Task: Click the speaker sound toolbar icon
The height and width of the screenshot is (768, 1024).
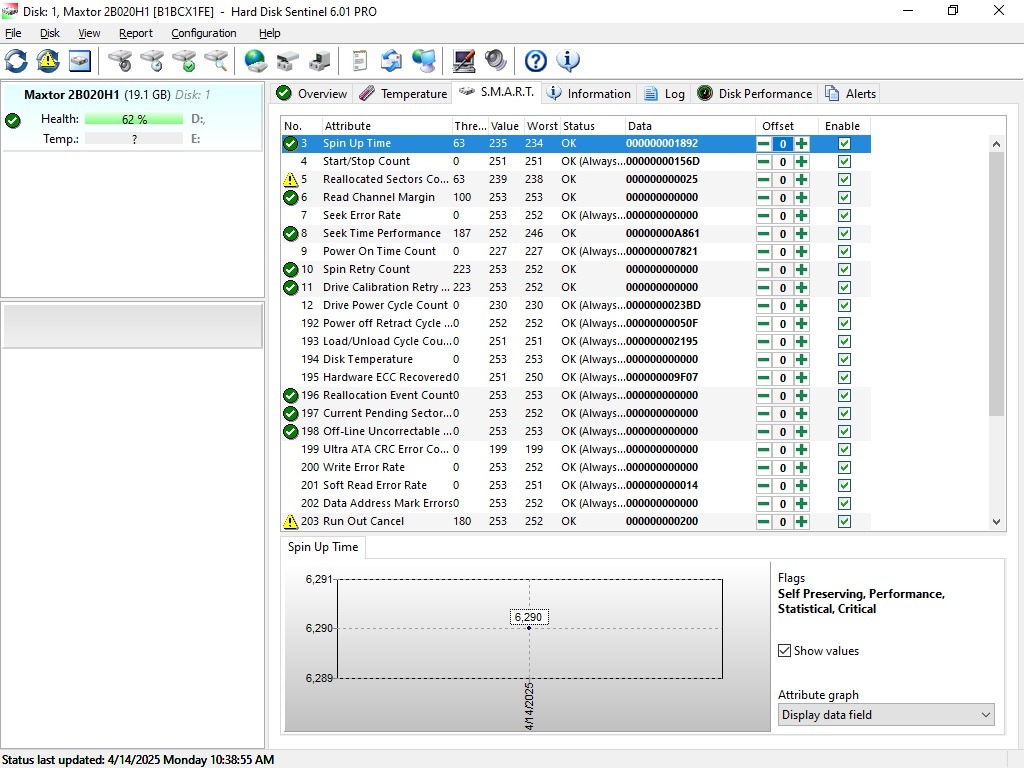Action: (x=496, y=61)
